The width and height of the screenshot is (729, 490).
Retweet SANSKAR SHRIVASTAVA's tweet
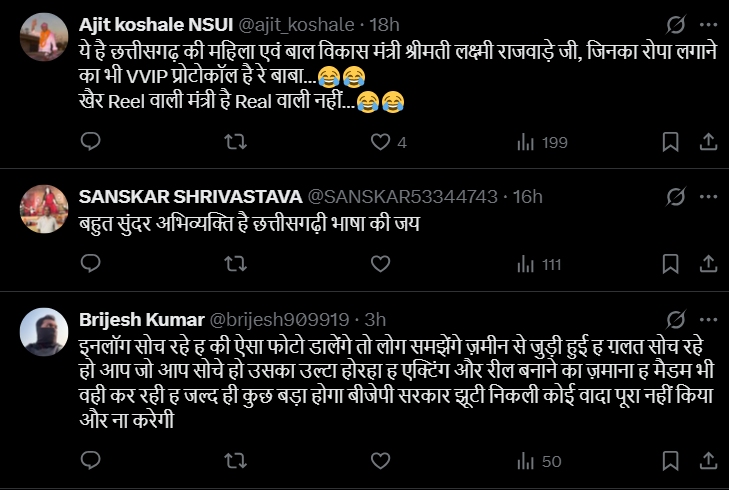pos(234,264)
